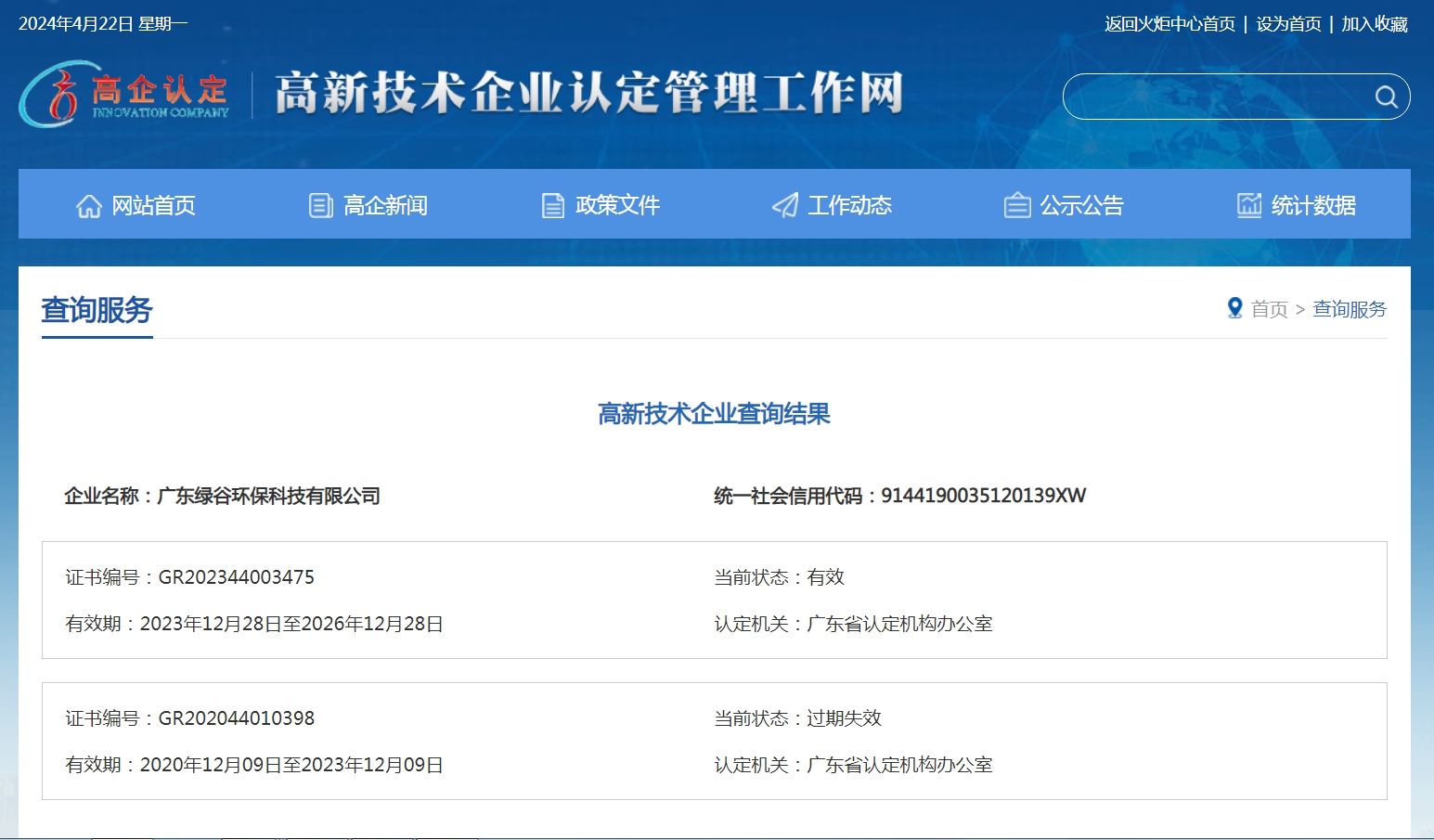This screenshot has height=840, width=1434.
Task: Click the credit code 91441900351201​39XW
Action: tap(984, 496)
